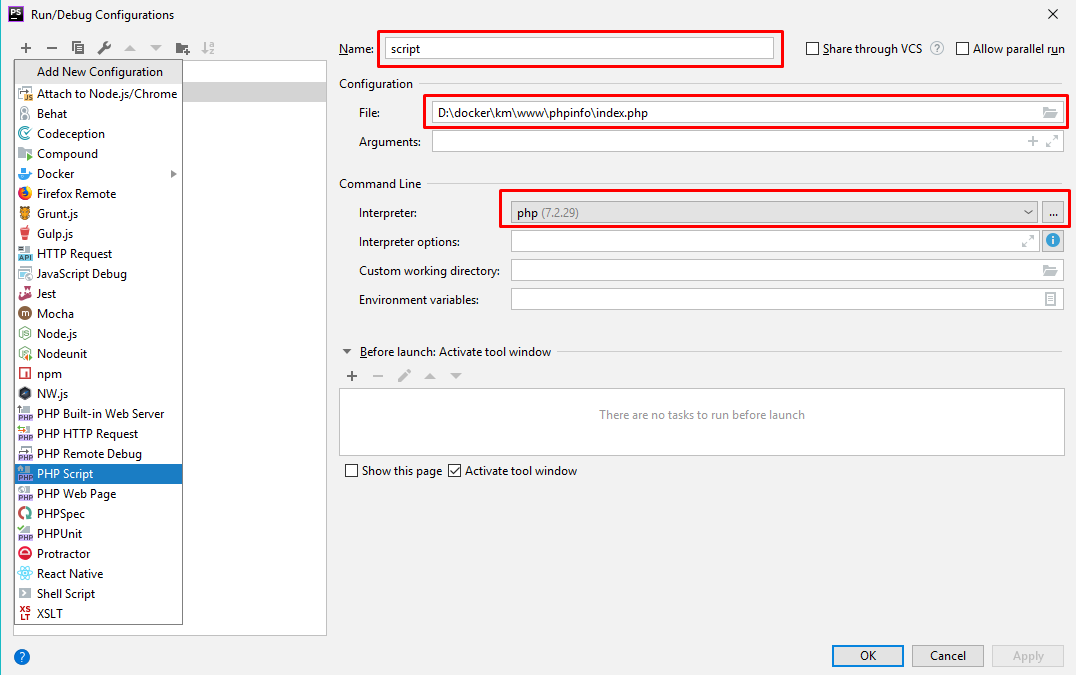
Task: Collapse the Before launch section
Action: pyautogui.click(x=347, y=352)
